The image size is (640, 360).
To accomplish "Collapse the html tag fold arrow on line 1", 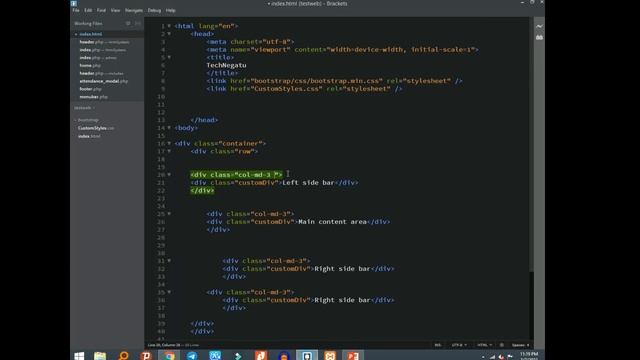I will coord(169,26).
